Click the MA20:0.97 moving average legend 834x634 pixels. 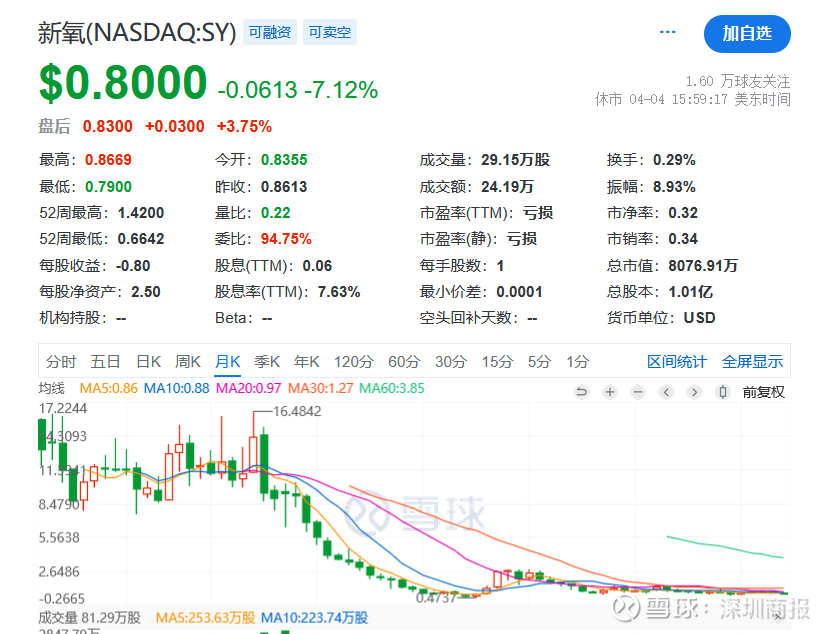click(248, 388)
